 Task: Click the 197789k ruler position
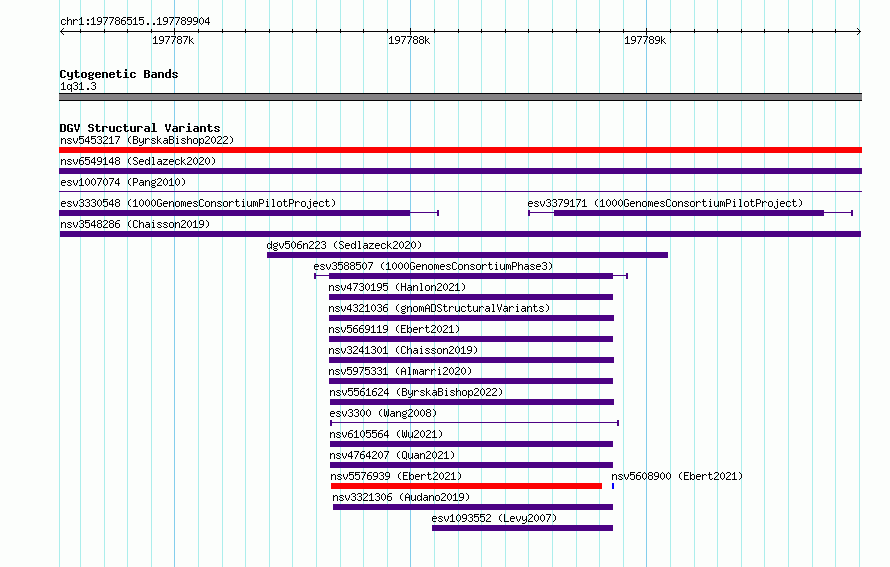coord(645,40)
